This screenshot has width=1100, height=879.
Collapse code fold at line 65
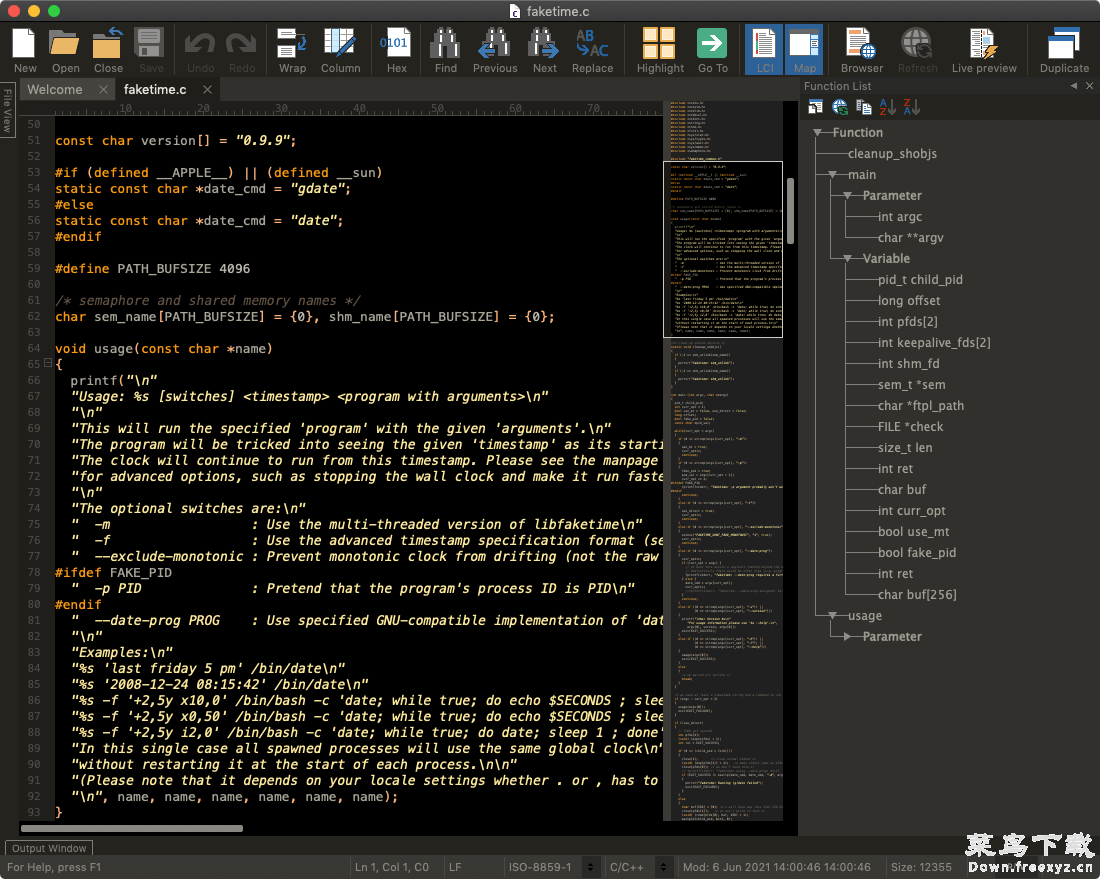(x=48, y=363)
